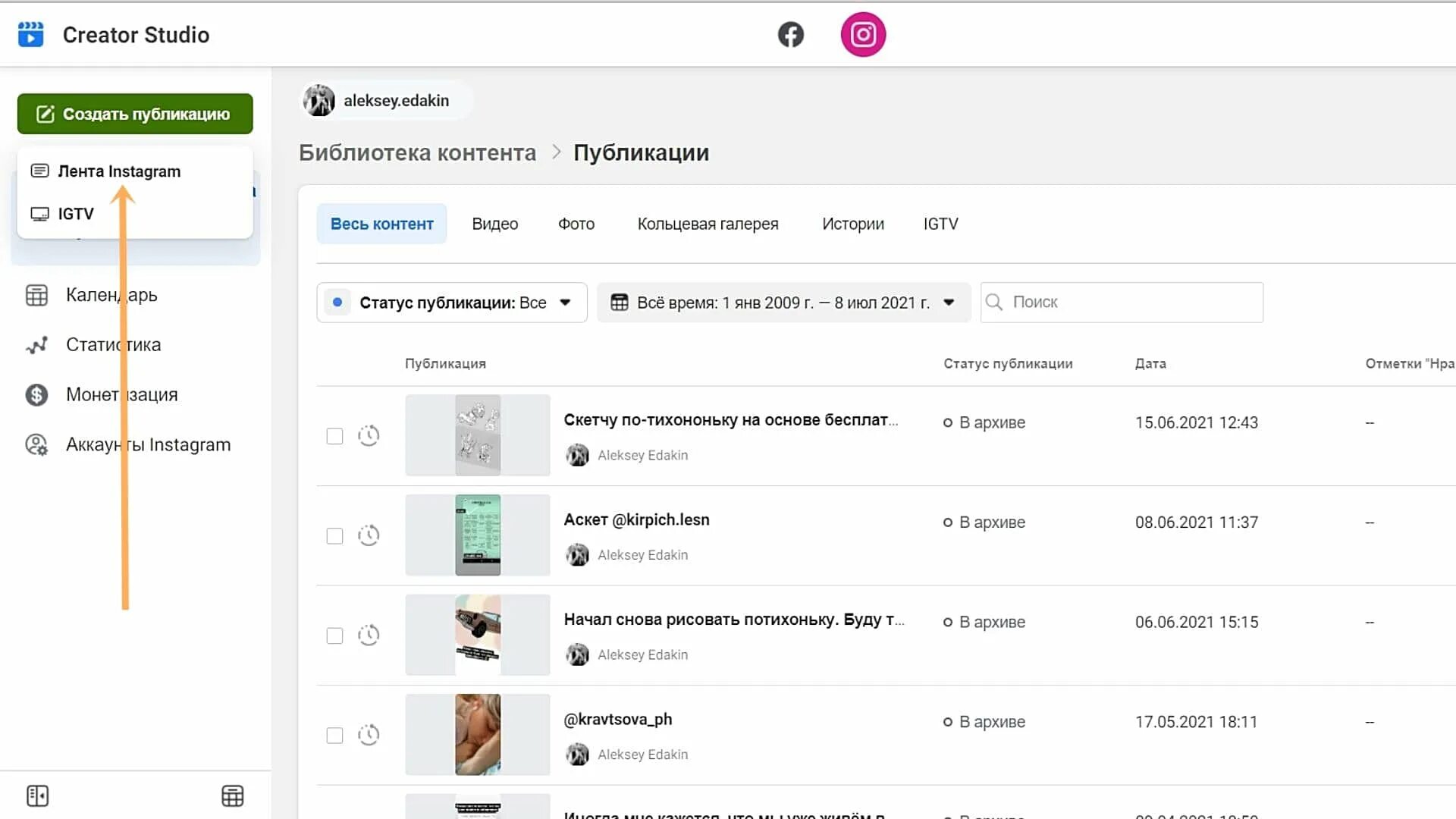Open Monetization (Монетизация) section
This screenshot has width=1456, height=819.
(x=121, y=395)
